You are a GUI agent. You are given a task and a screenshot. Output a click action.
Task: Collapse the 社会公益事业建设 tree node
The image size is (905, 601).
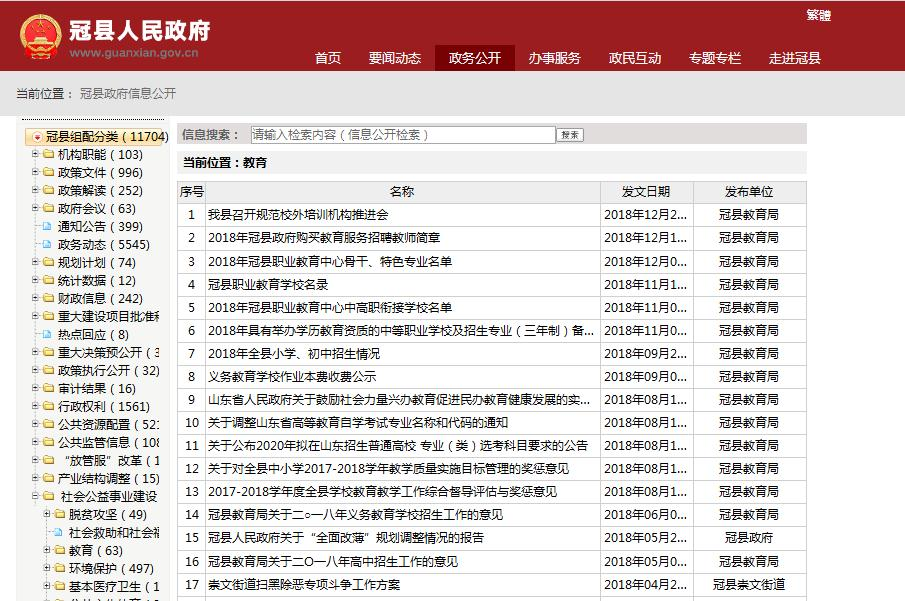click(35, 495)
